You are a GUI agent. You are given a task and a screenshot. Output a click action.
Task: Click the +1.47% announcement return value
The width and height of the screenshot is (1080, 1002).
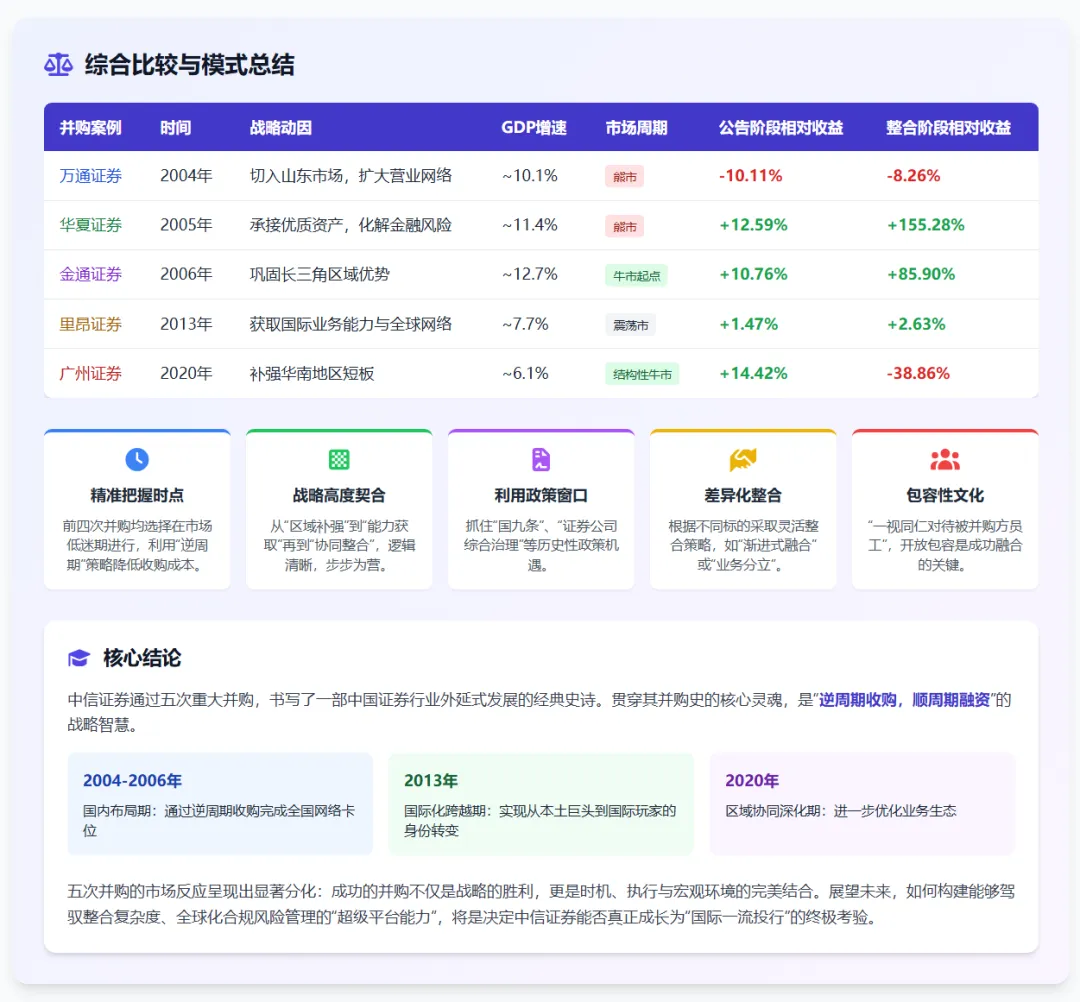(x=748, y=324)
